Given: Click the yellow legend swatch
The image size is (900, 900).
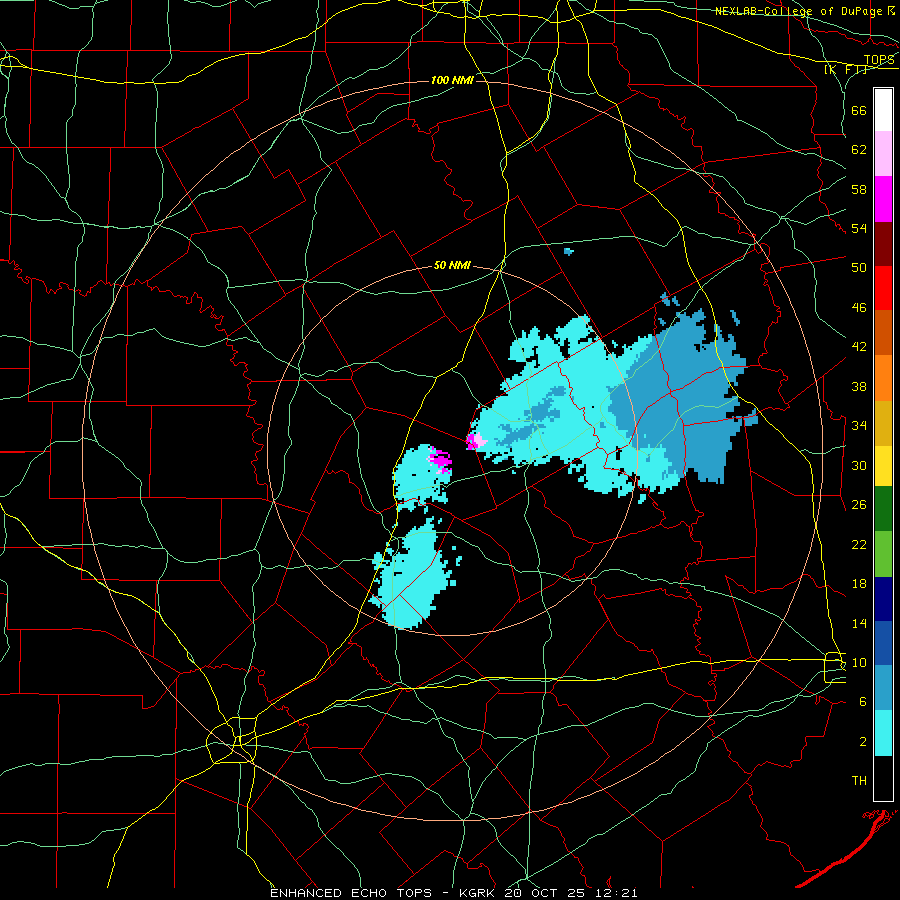Looking at the screenshot, I should [x=883, y=465].
